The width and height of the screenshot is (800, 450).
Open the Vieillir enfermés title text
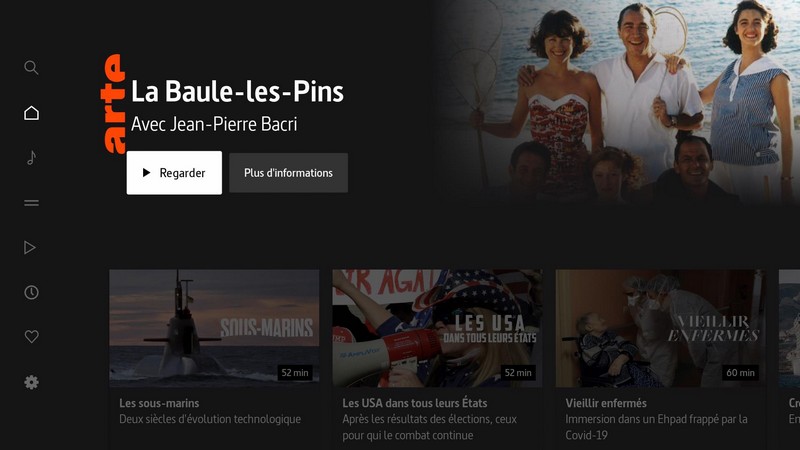tap(606, 403)
